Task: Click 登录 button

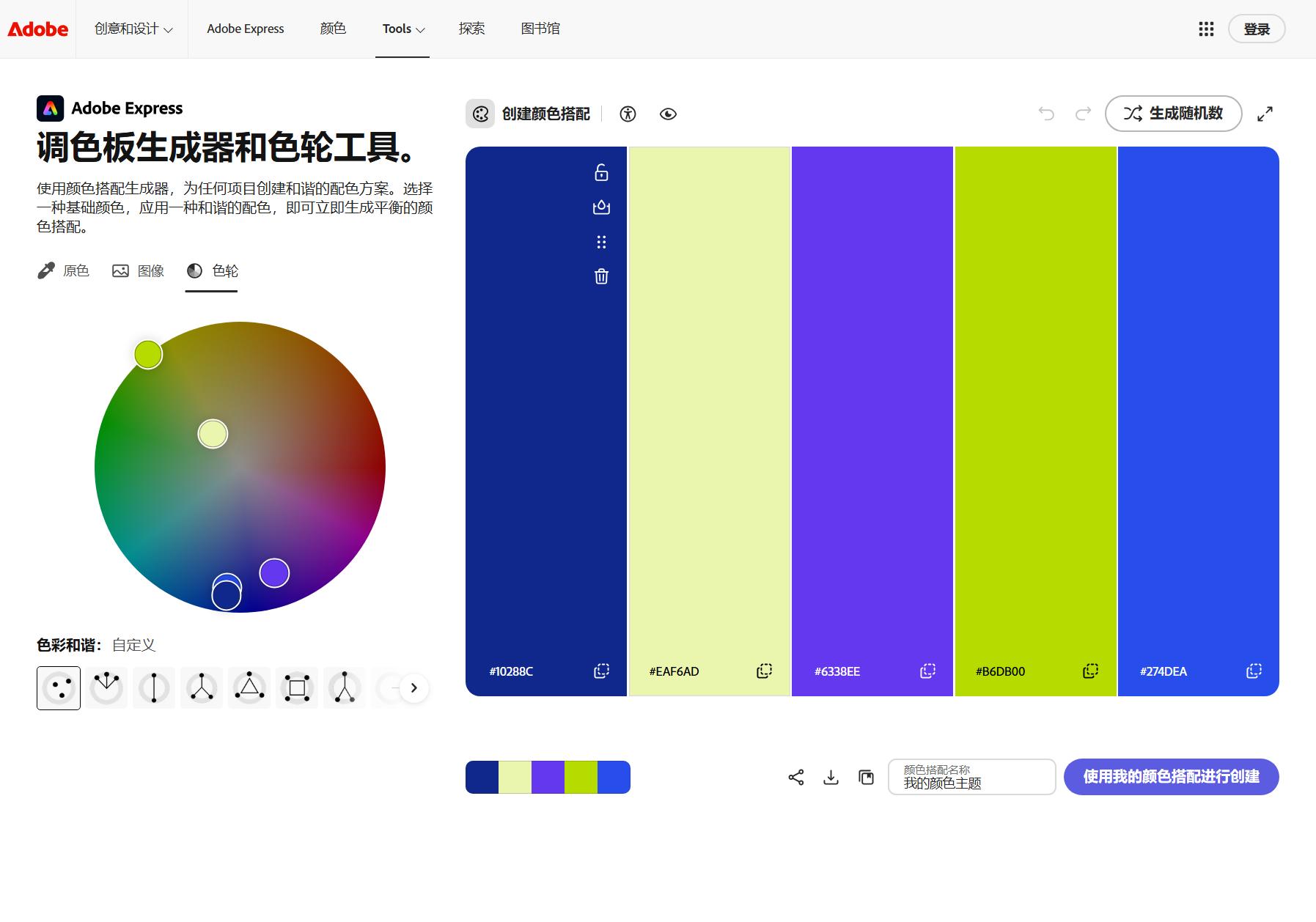Action: (x=1257, y=29)
